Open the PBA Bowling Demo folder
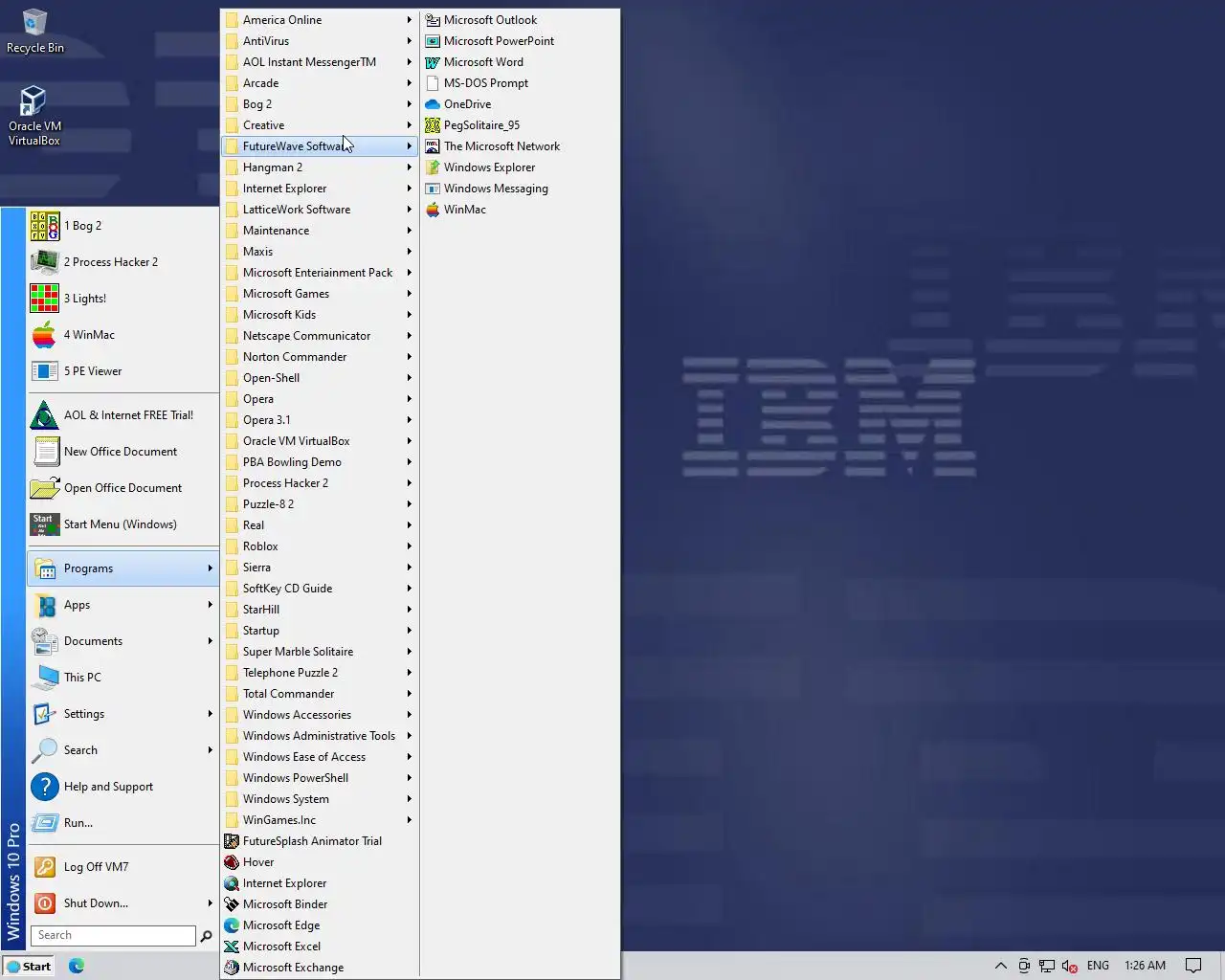 [320, 462]
